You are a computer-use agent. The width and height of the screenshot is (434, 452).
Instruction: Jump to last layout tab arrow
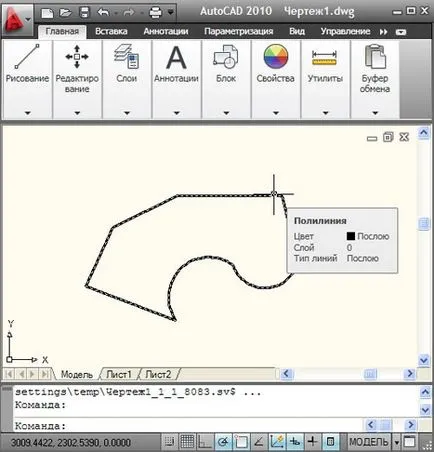(x=45, y=374)
